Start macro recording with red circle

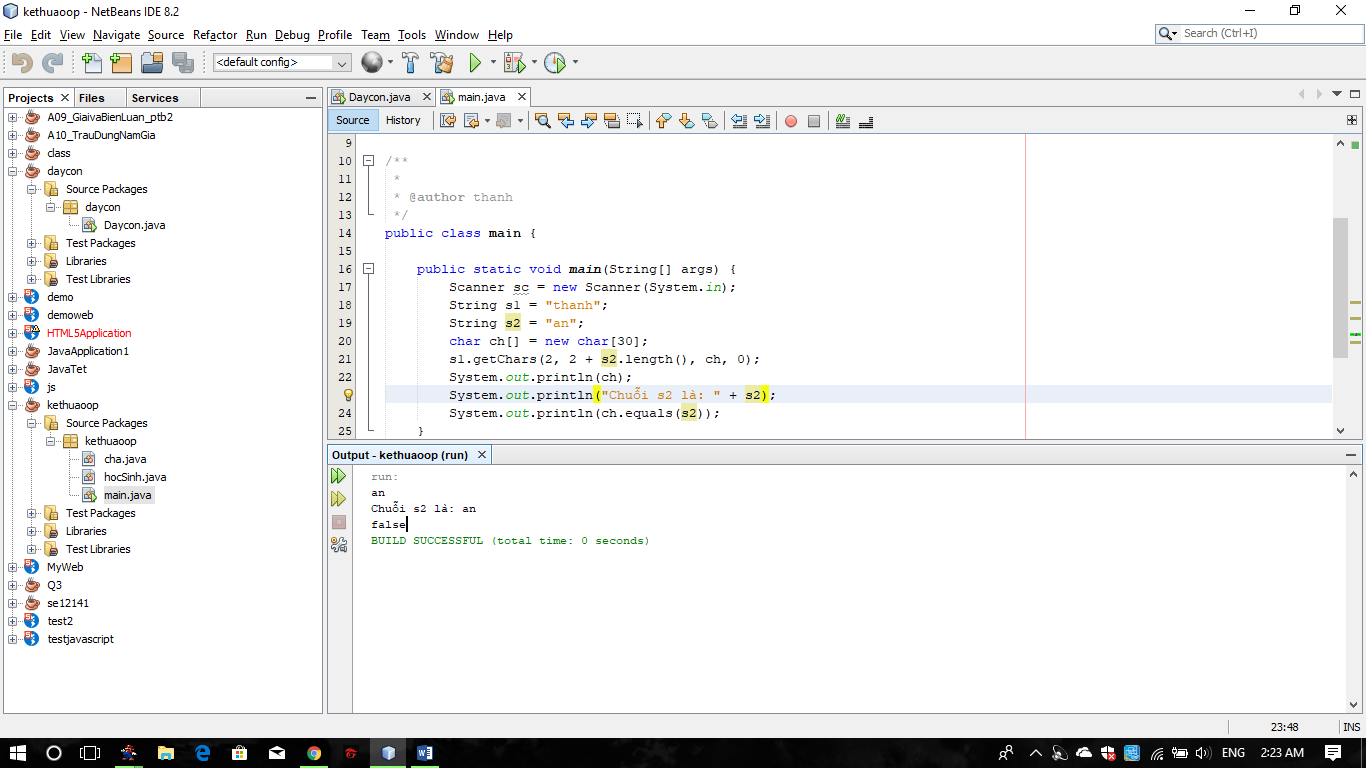click(791, 121)
